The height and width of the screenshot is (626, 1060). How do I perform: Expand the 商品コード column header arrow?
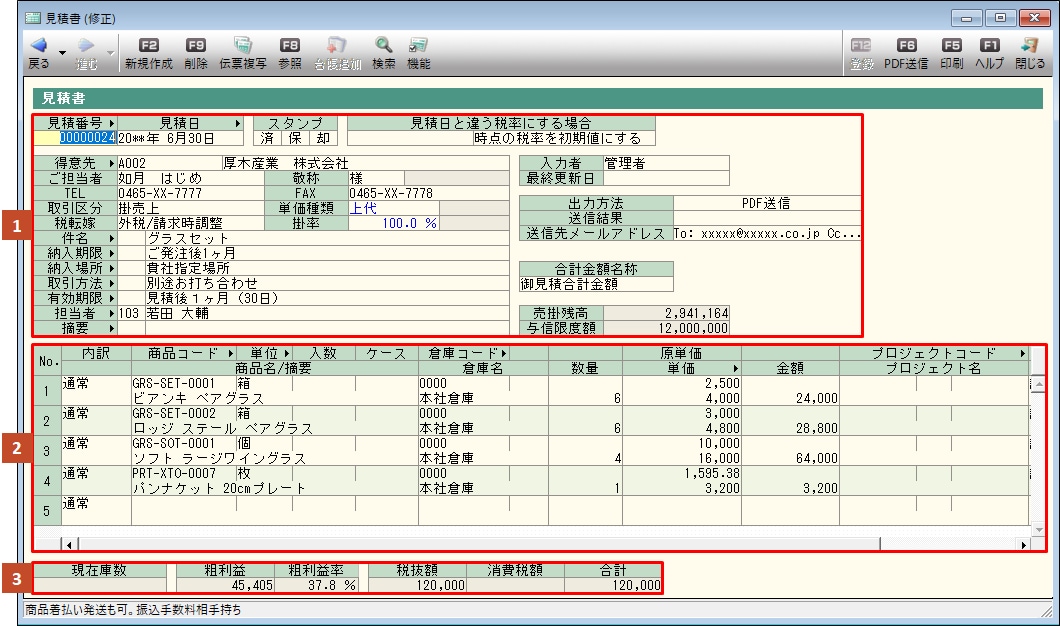coord(231,353)
